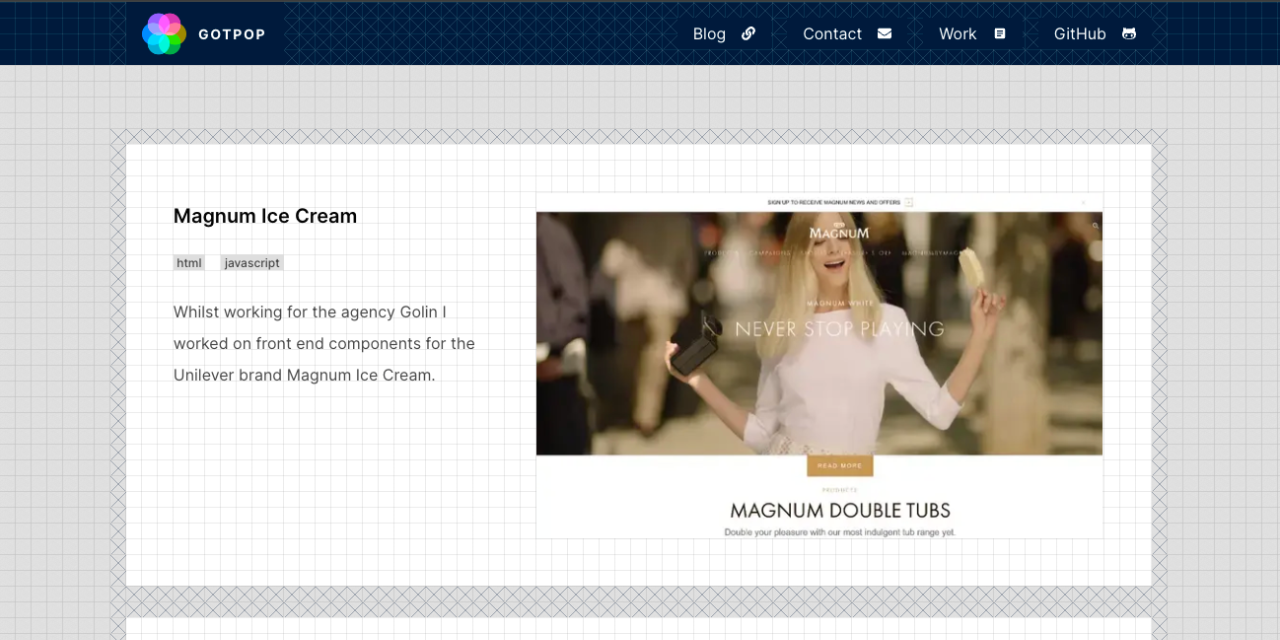
Task: Close the Magnum newsletter banner with X
Action: (x=1083, y=202)
